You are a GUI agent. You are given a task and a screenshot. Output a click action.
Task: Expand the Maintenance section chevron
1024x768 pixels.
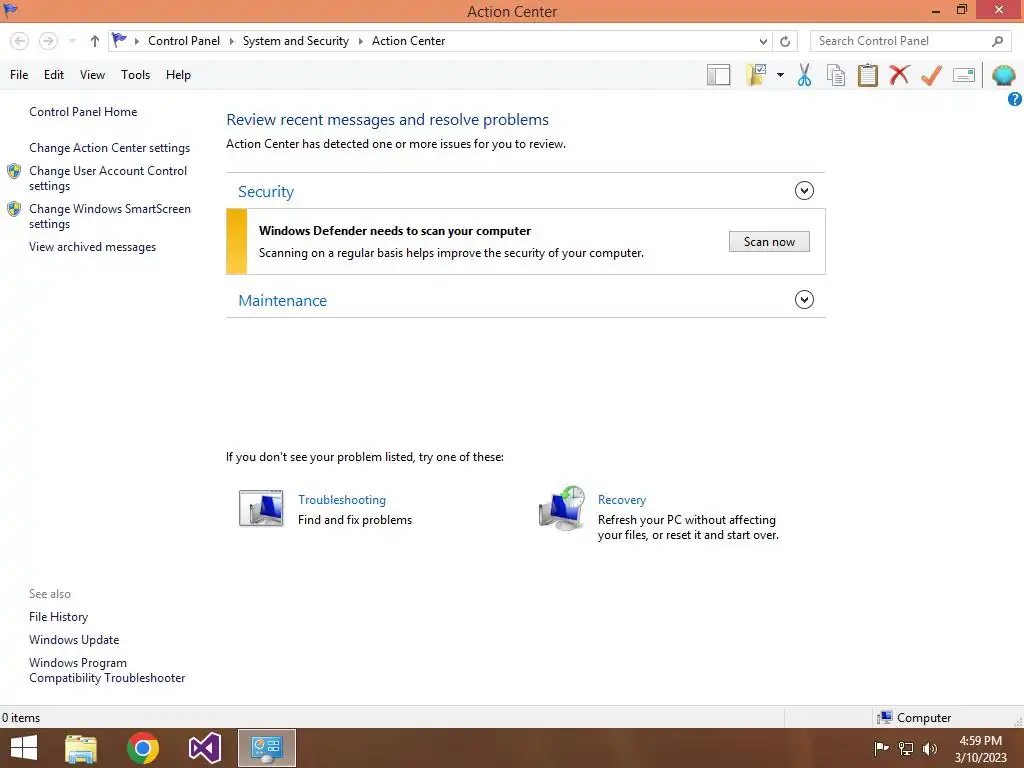point(804,300)
